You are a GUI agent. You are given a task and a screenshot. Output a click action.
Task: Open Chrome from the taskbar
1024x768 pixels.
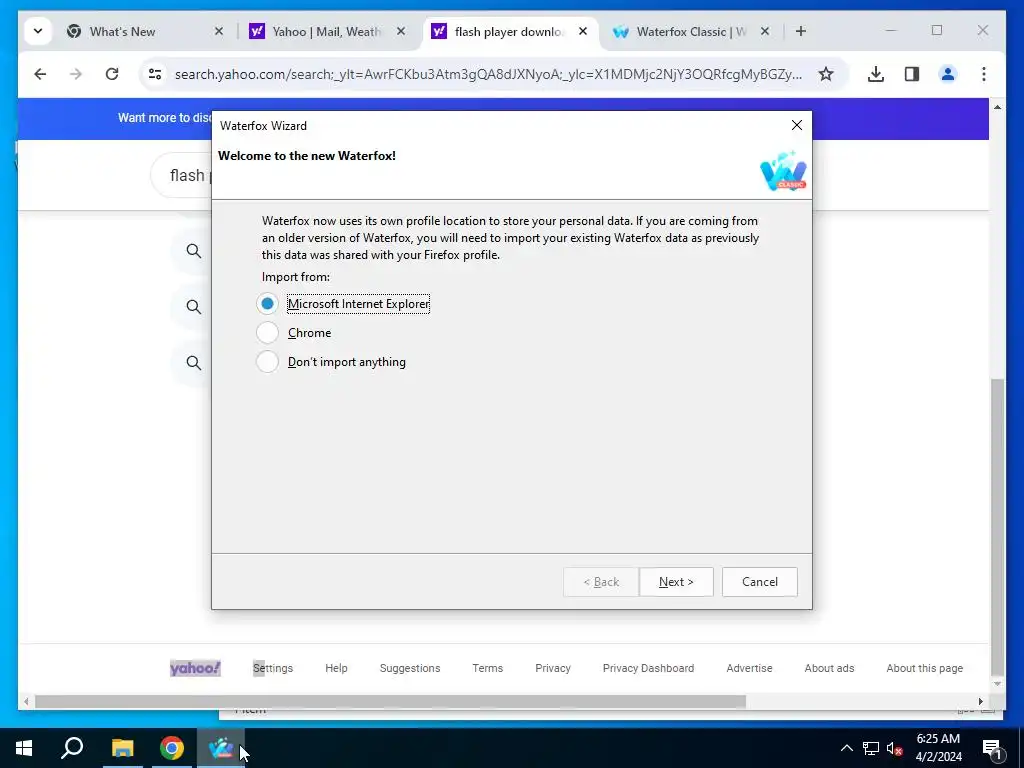(x=172, y=748)
